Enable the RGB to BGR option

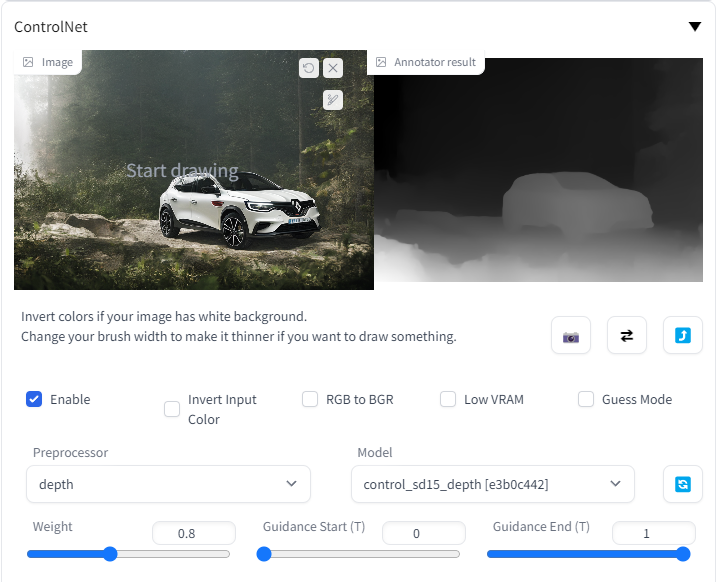point(310,399)
